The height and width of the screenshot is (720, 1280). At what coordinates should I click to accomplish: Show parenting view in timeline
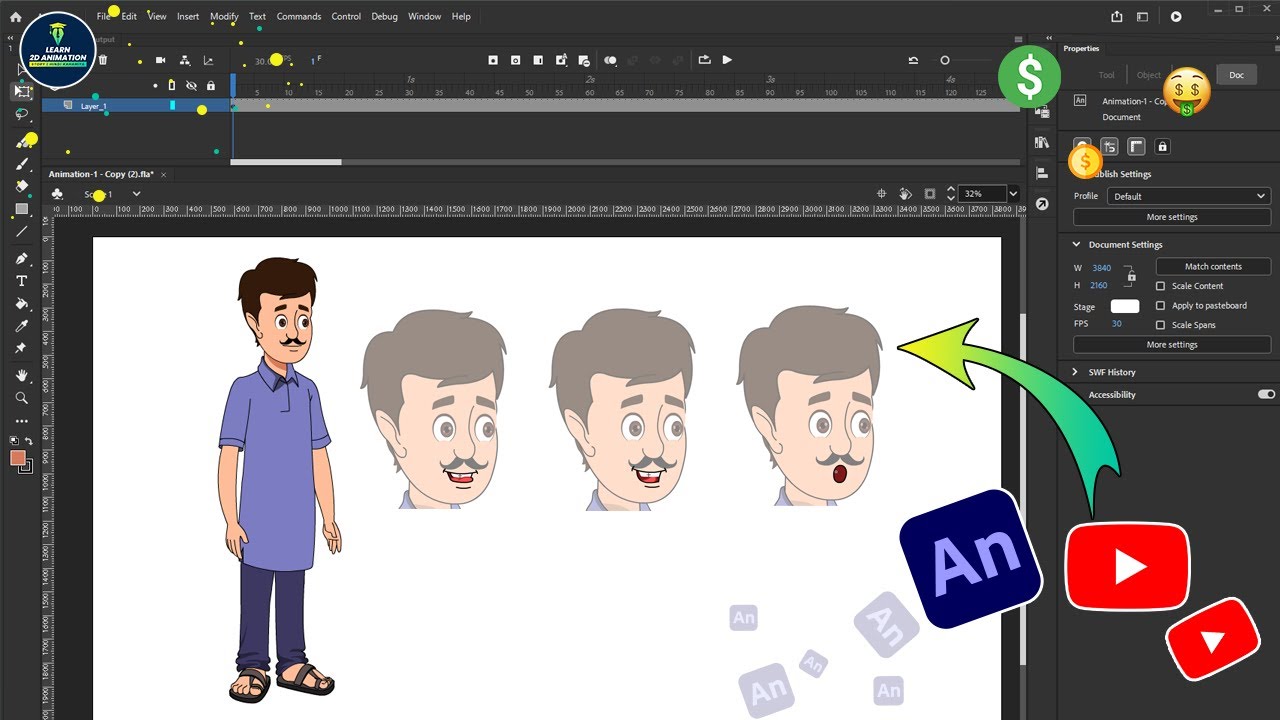[x=185, y=61]
